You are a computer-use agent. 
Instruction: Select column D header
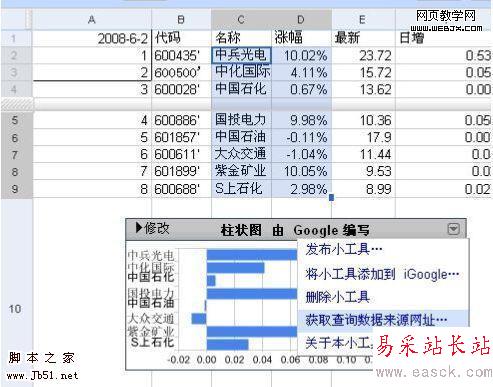pos(301,20)
